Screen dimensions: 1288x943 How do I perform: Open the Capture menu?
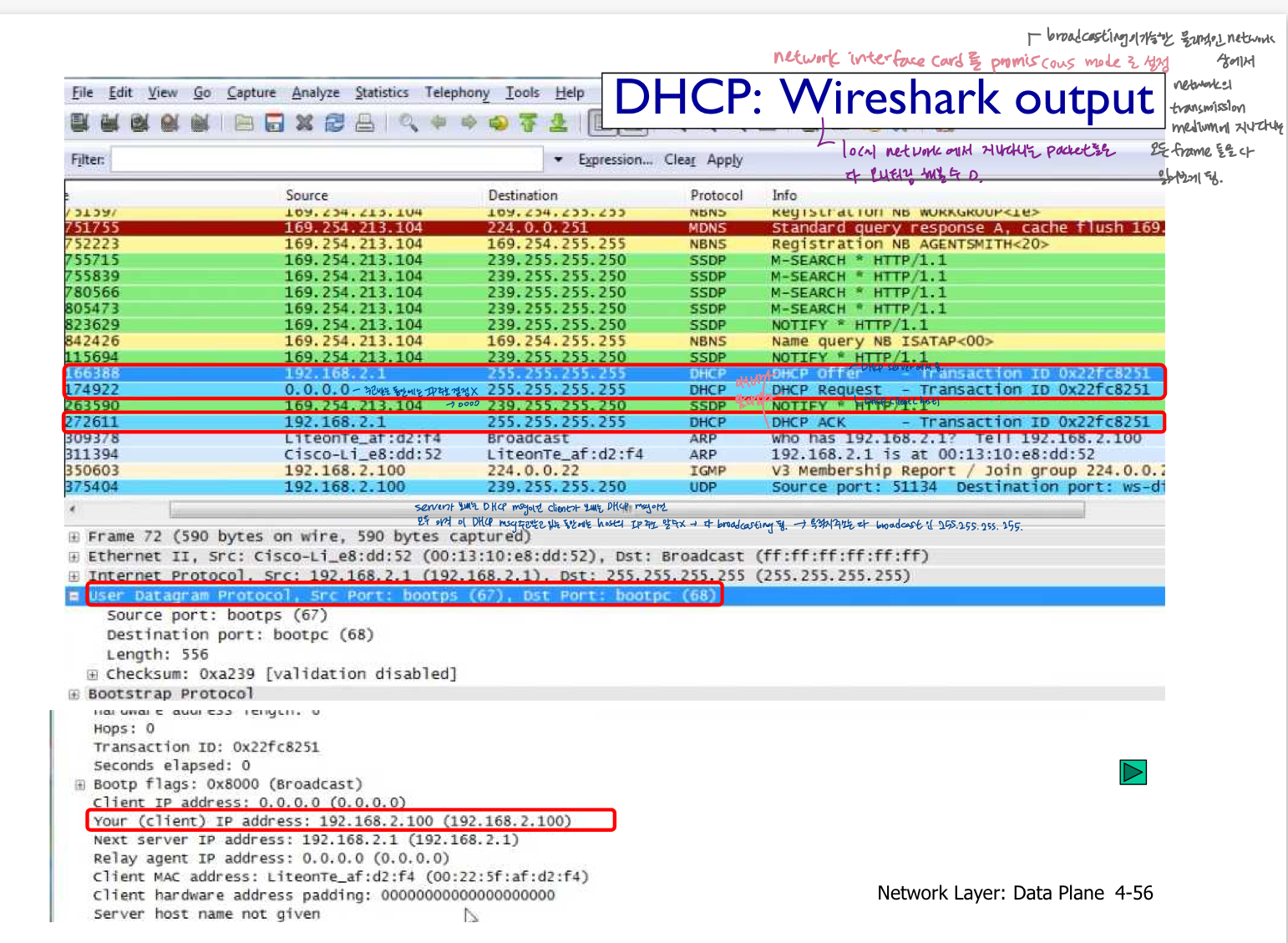coord(251,93)
